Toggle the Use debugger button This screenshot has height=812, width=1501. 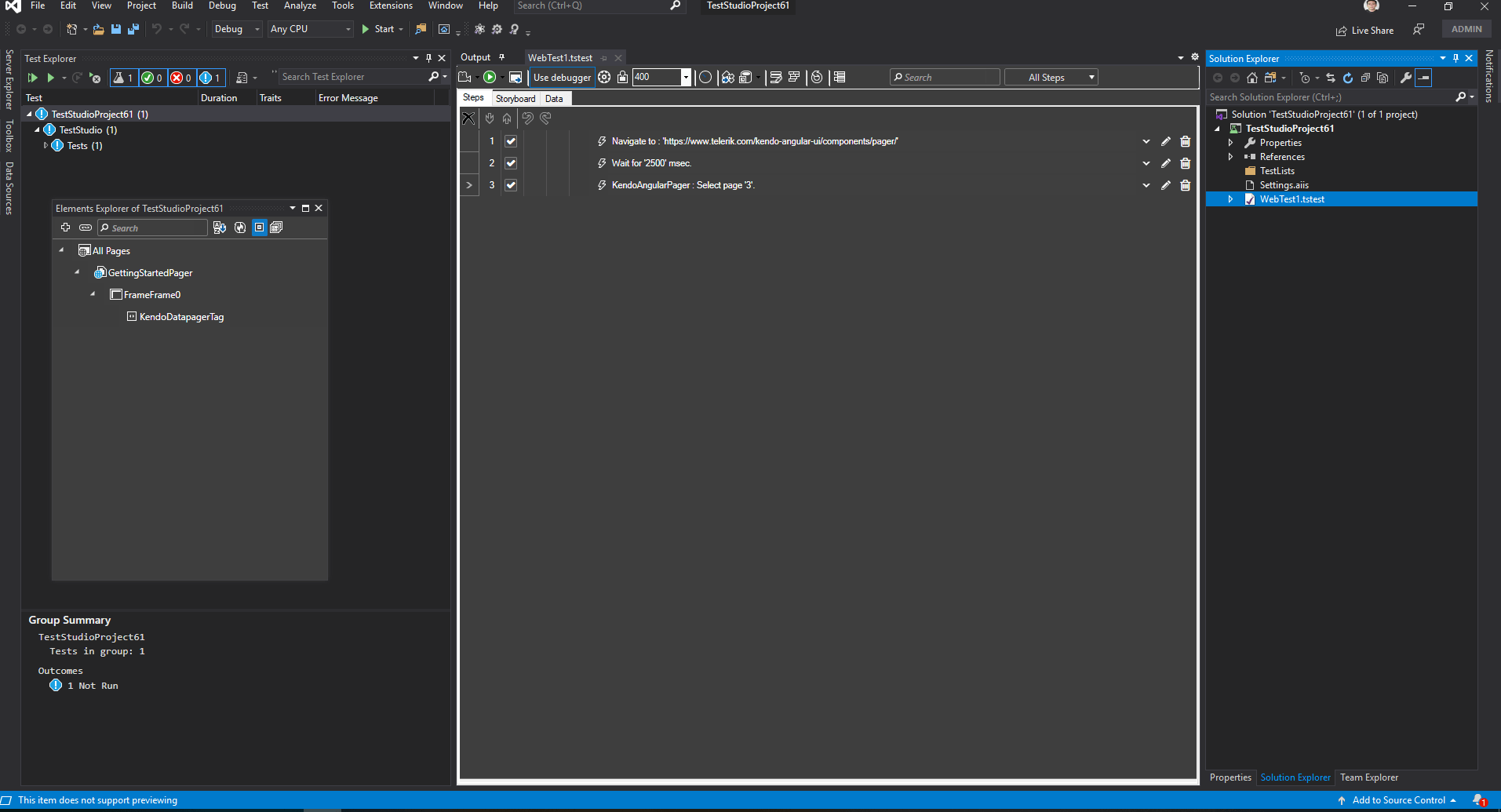[x=562, y=77]
